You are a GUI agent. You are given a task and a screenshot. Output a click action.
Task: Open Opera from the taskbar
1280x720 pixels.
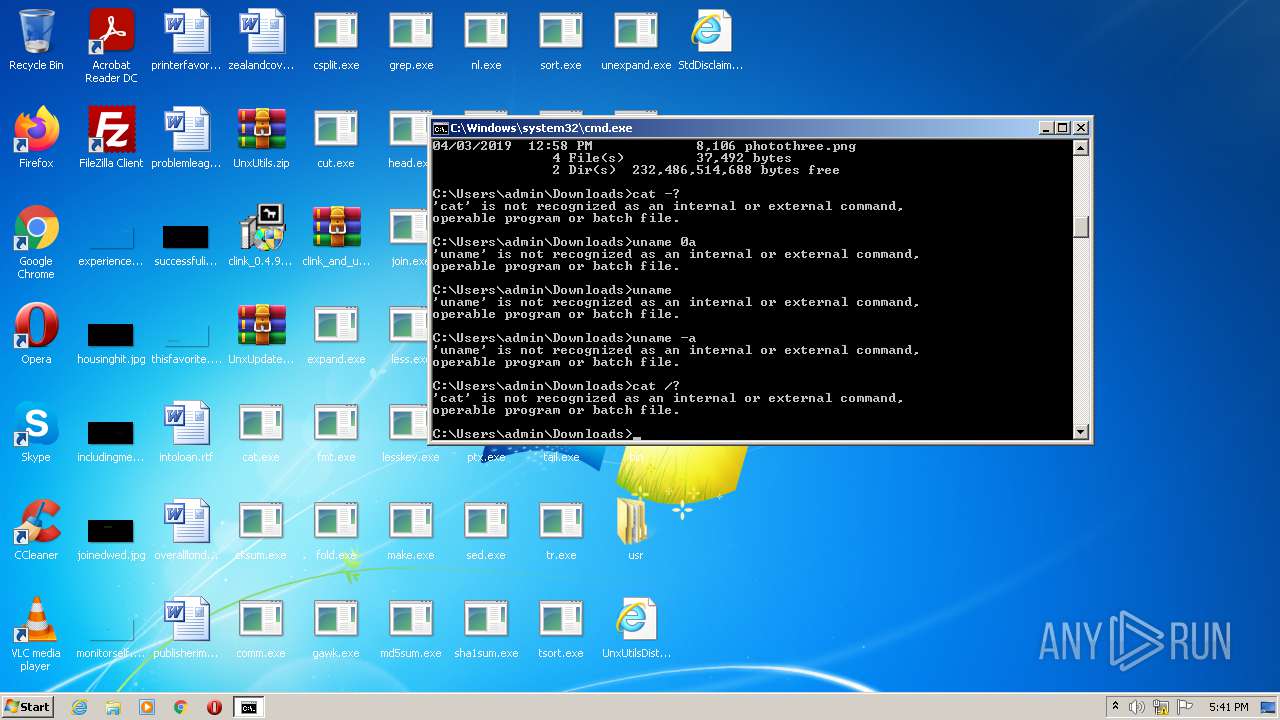click(214, 707)
